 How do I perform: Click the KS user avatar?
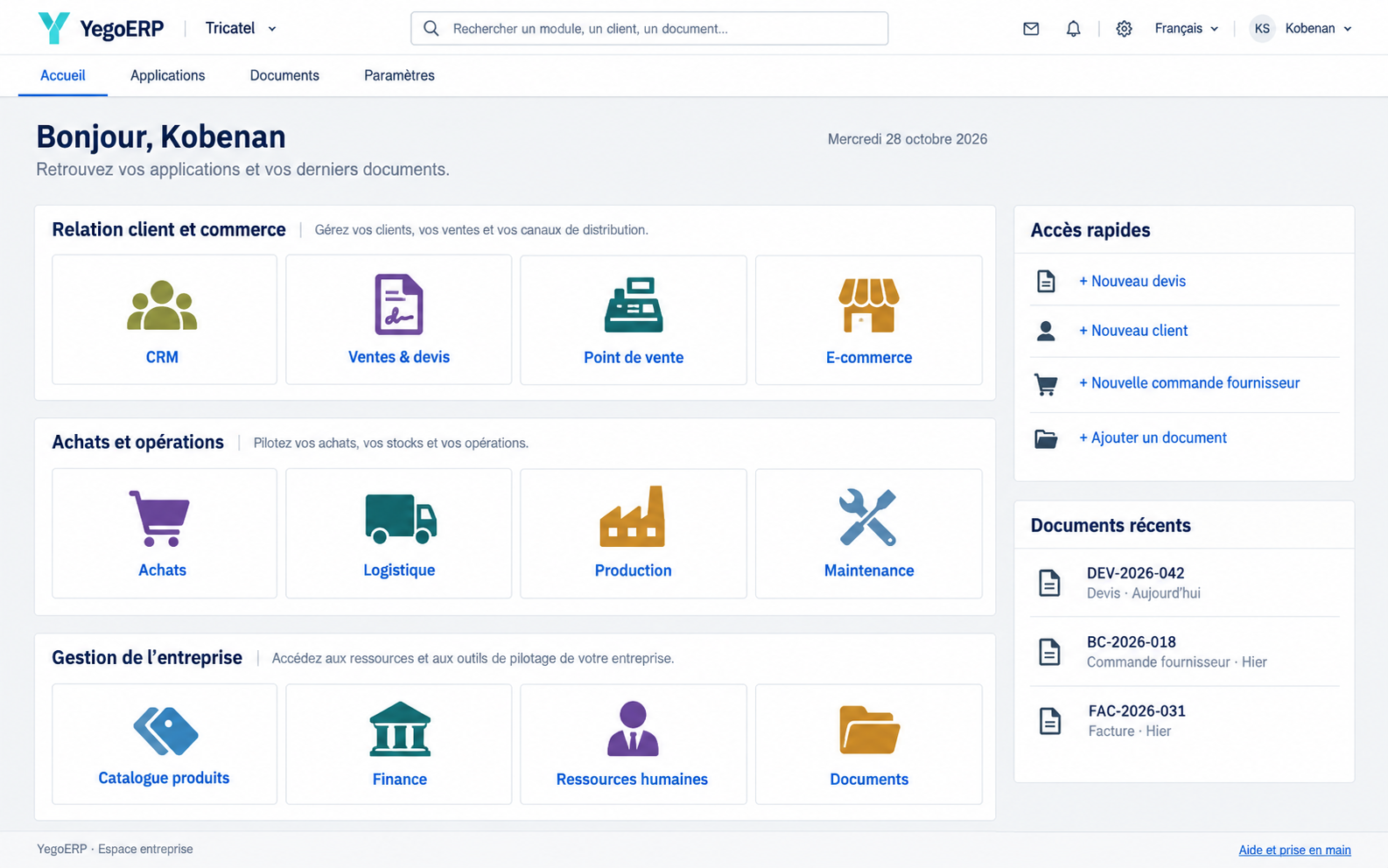1262,29
